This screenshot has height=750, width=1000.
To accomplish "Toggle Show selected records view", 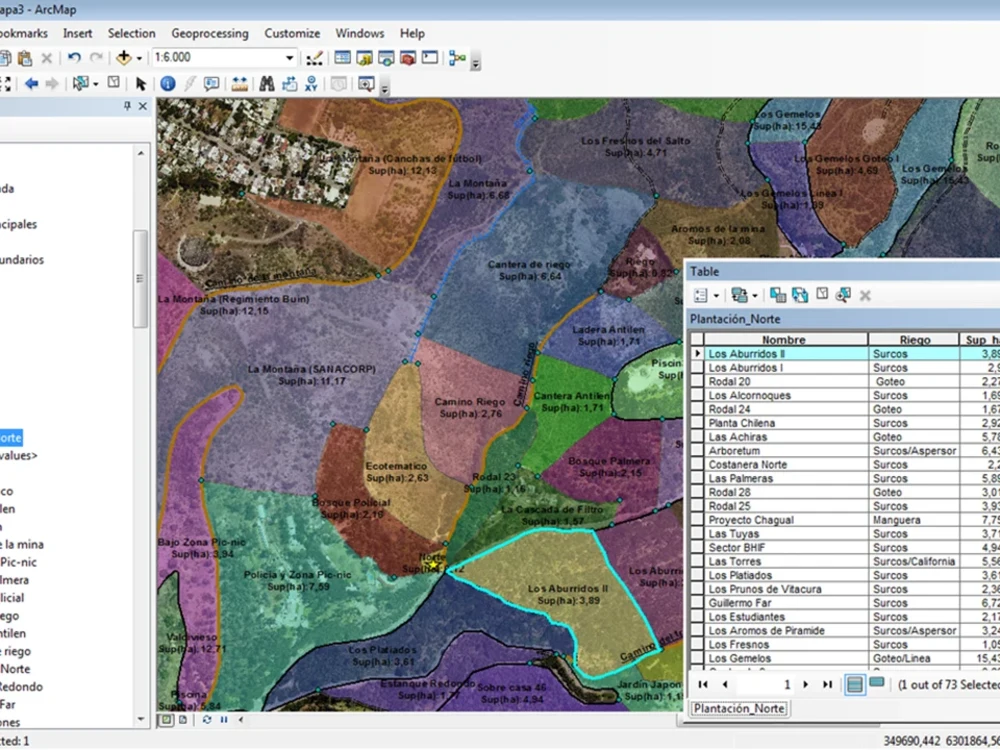I will (876, 684).
